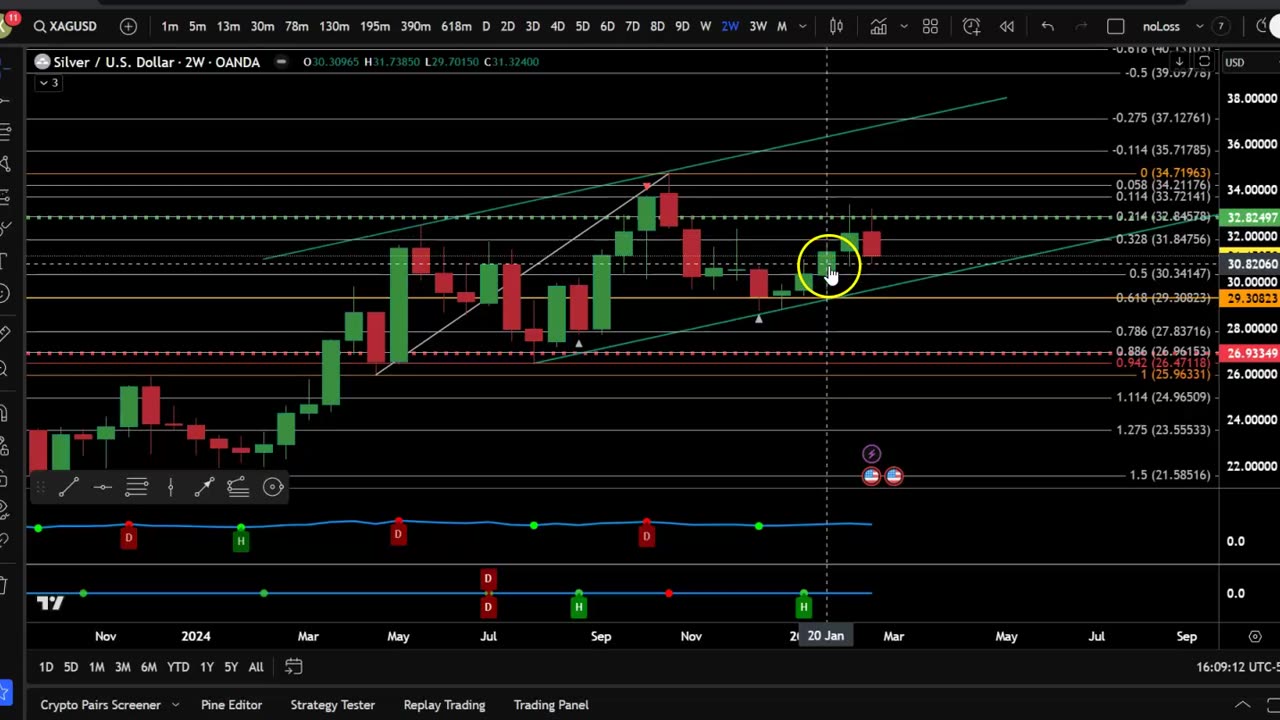Set range to 5Y
This screenshot has width=1280, height=720.
[x=231, y=667]
